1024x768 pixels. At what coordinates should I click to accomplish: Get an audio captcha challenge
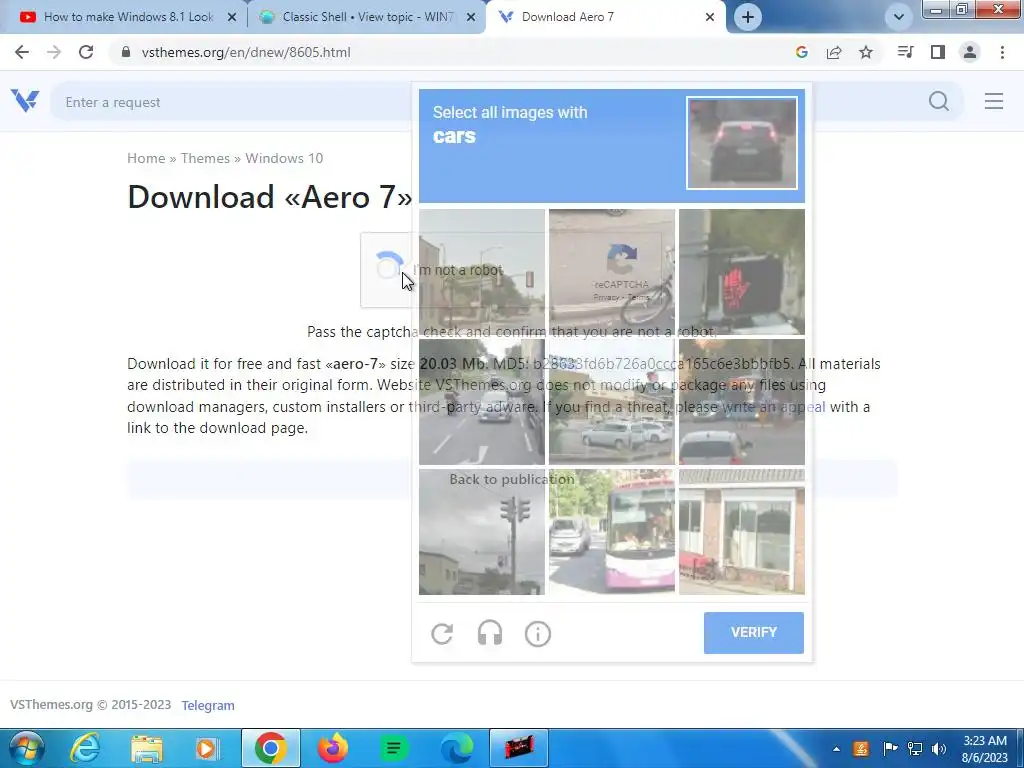point(490,633)
